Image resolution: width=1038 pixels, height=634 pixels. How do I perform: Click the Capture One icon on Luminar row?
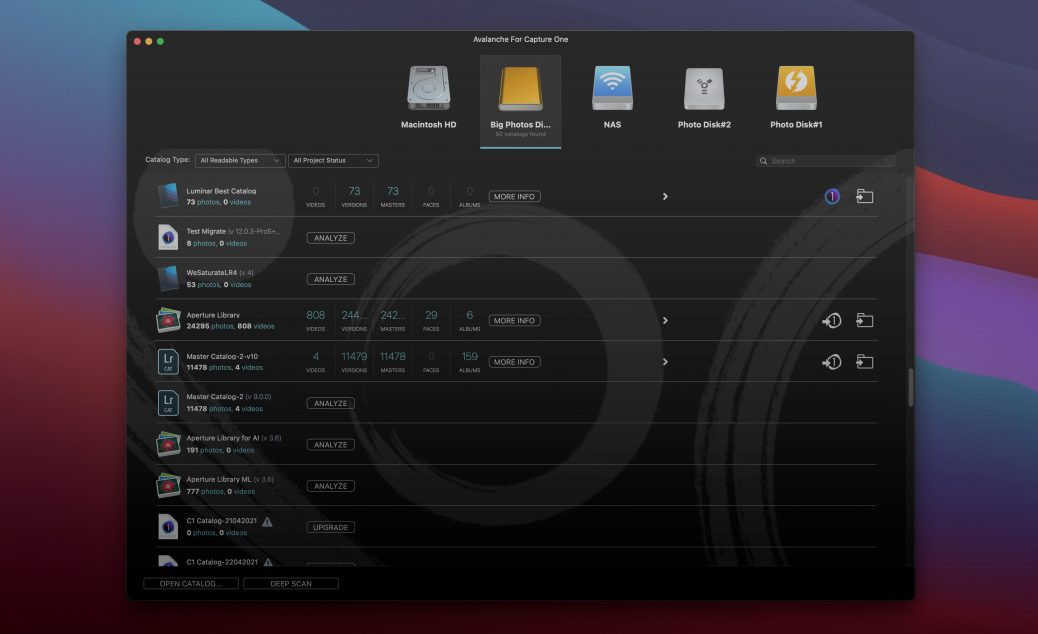[x=832, y=197]
